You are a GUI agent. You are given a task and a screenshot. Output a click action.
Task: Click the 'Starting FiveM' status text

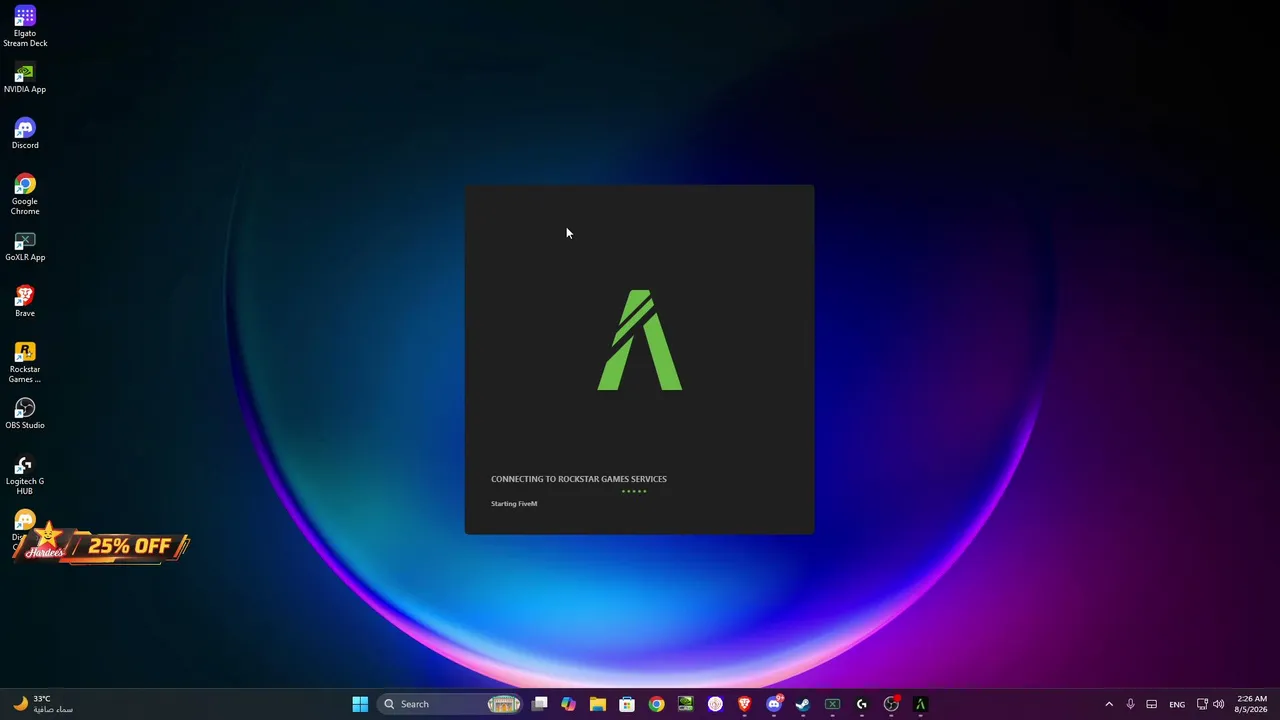[514, 504]
